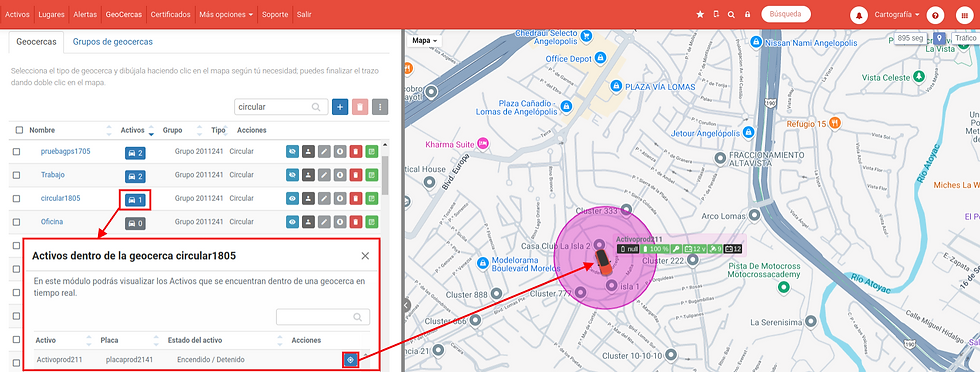Sort popup list by Placa column arrows

(156, 340)
